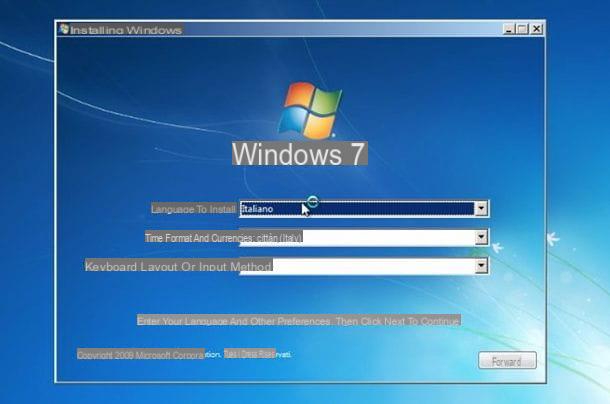The image size is (610, 404).
Task: Open the Keyboard Layout Or Input Method dropdown arrow
Action: click(481, 266)
